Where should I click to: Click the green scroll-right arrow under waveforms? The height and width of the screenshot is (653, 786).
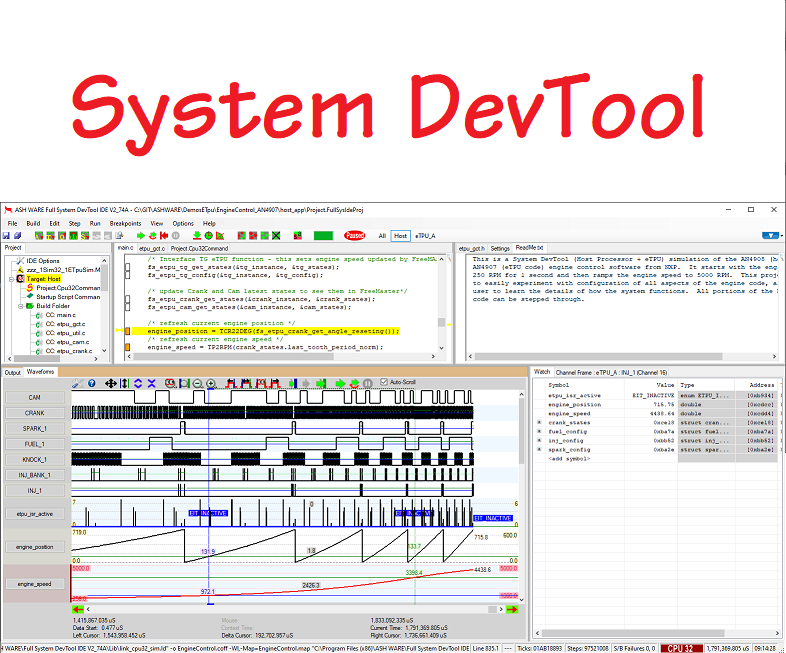pyautogui.click(x=511, y=609)
